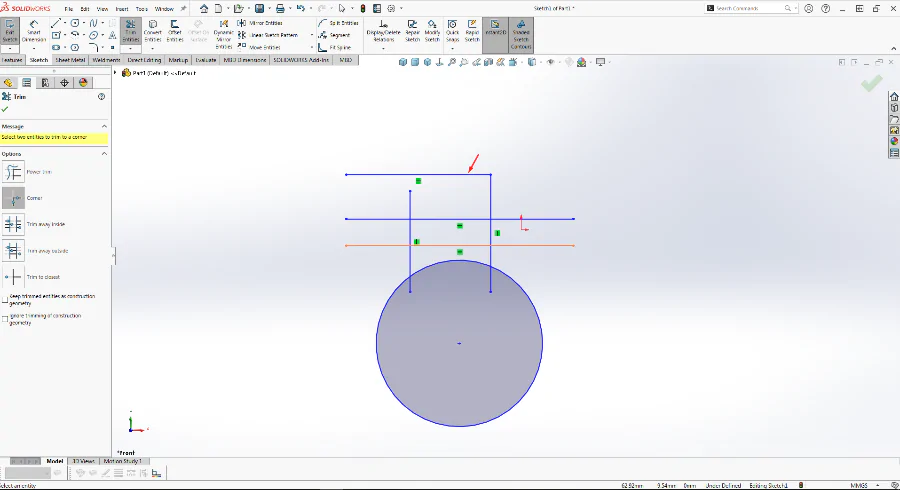Click the Exit Sketch button
Image resolution: width=900 pixels, height=490 pixels.
point(10,31)
